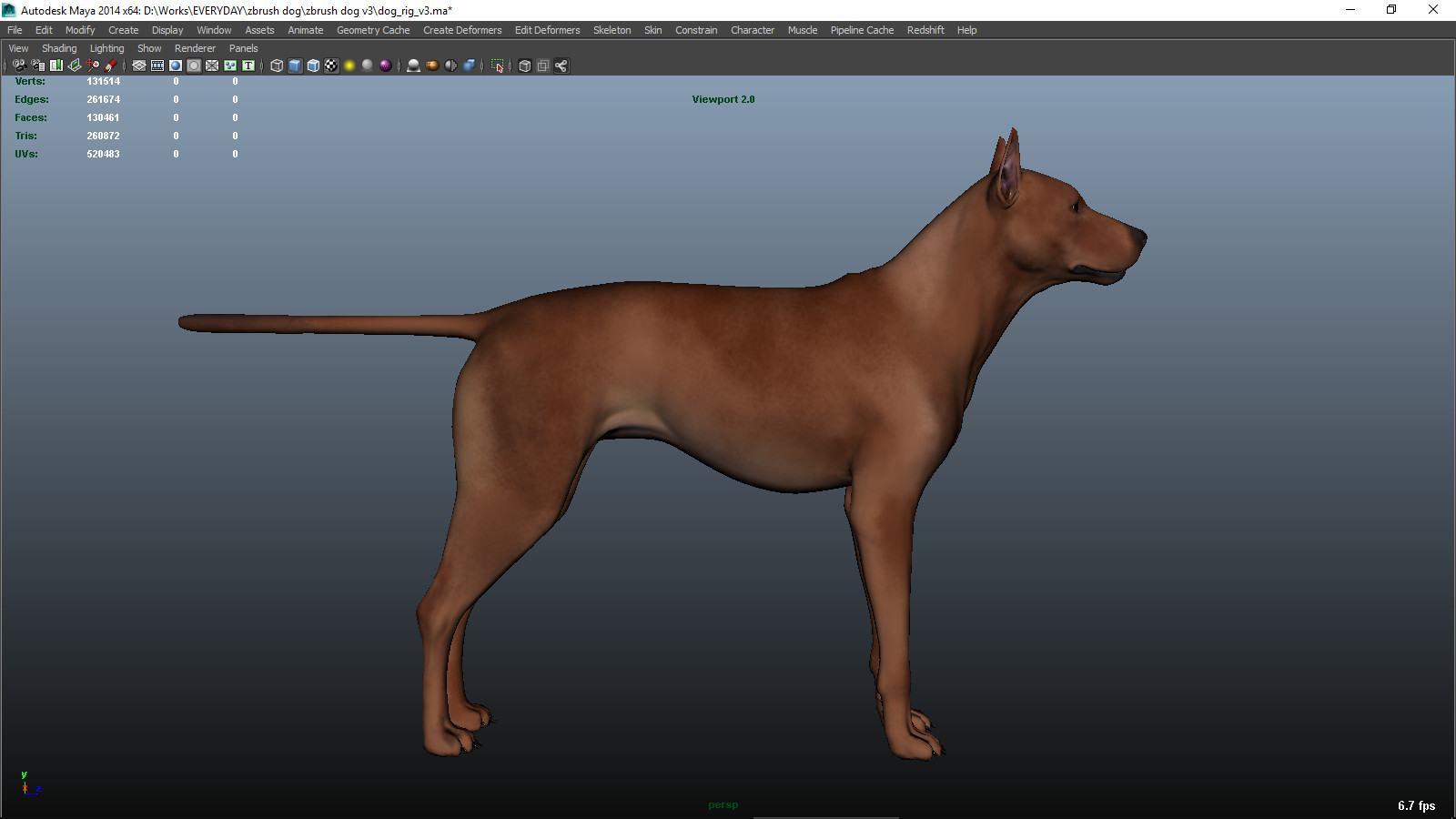The width and height of the screenshot is (1456, 819).
Task: Click the screen-space ambient occlusion purple sphere
Action: coord(386,65)
